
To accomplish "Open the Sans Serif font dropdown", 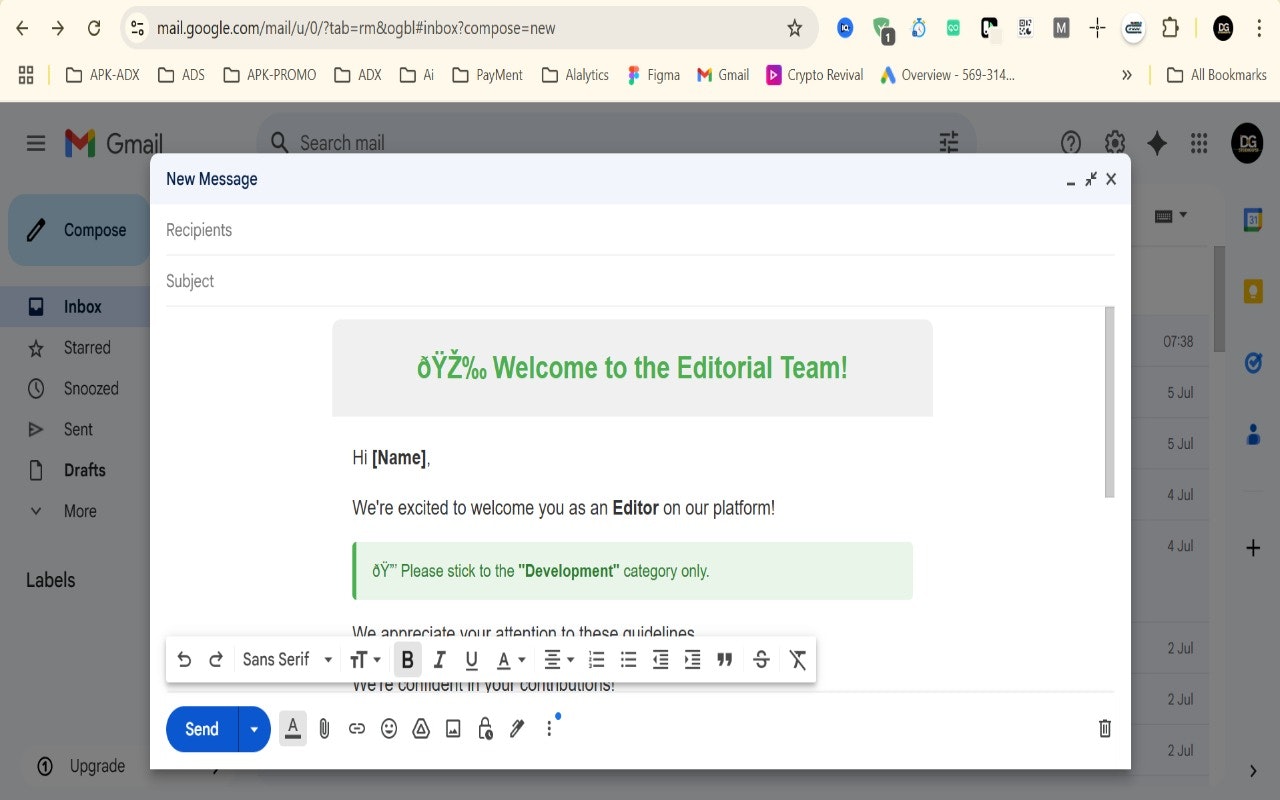I will (285, 659).
